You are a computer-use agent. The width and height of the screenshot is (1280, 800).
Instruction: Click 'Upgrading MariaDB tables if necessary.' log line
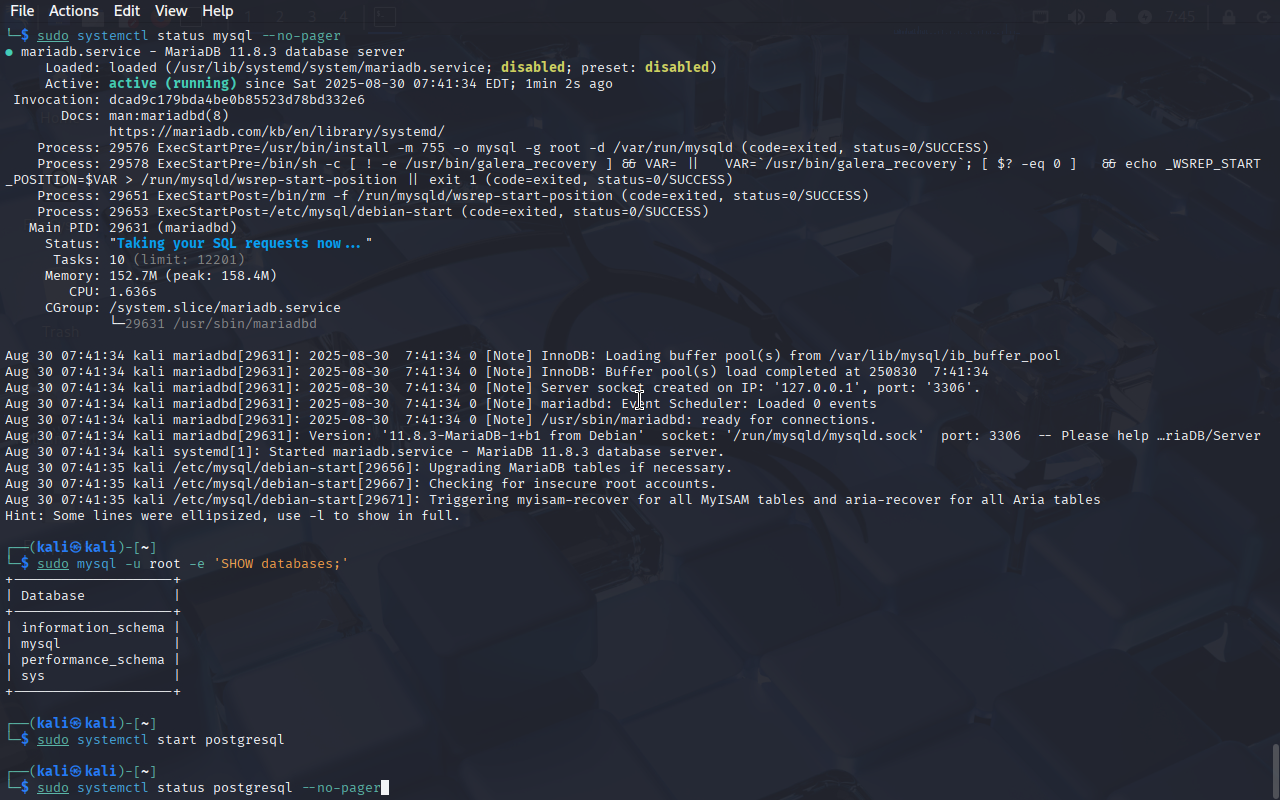pyautogui.click(x=369, y=468)
